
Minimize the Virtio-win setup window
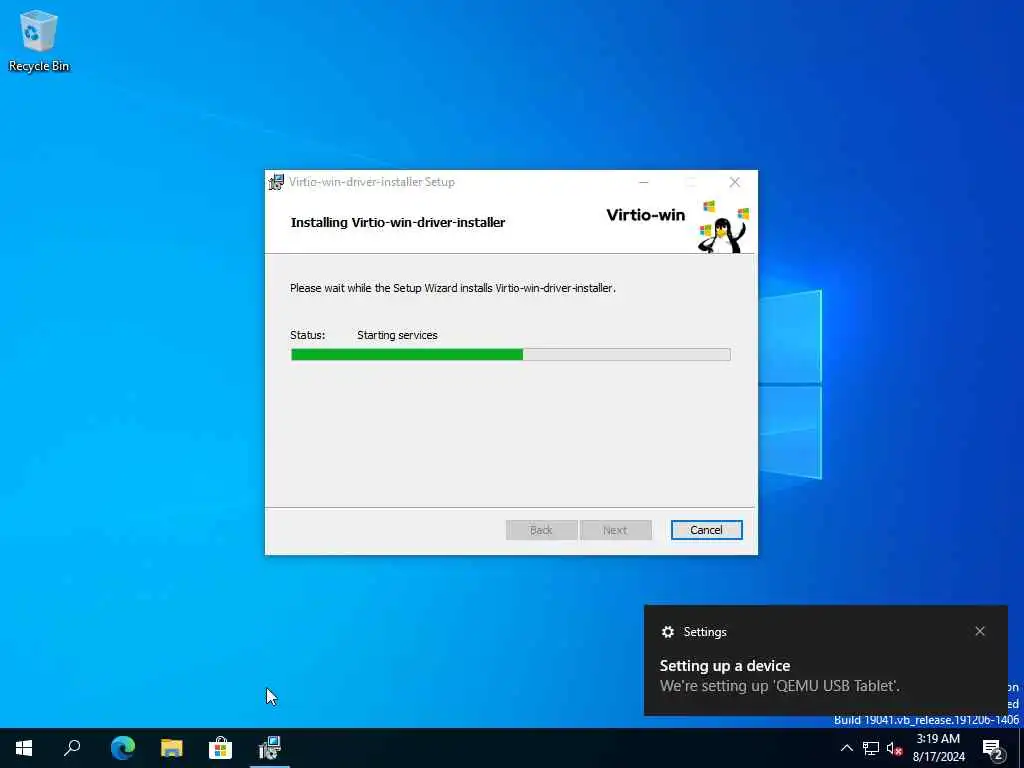coord(643,182)
